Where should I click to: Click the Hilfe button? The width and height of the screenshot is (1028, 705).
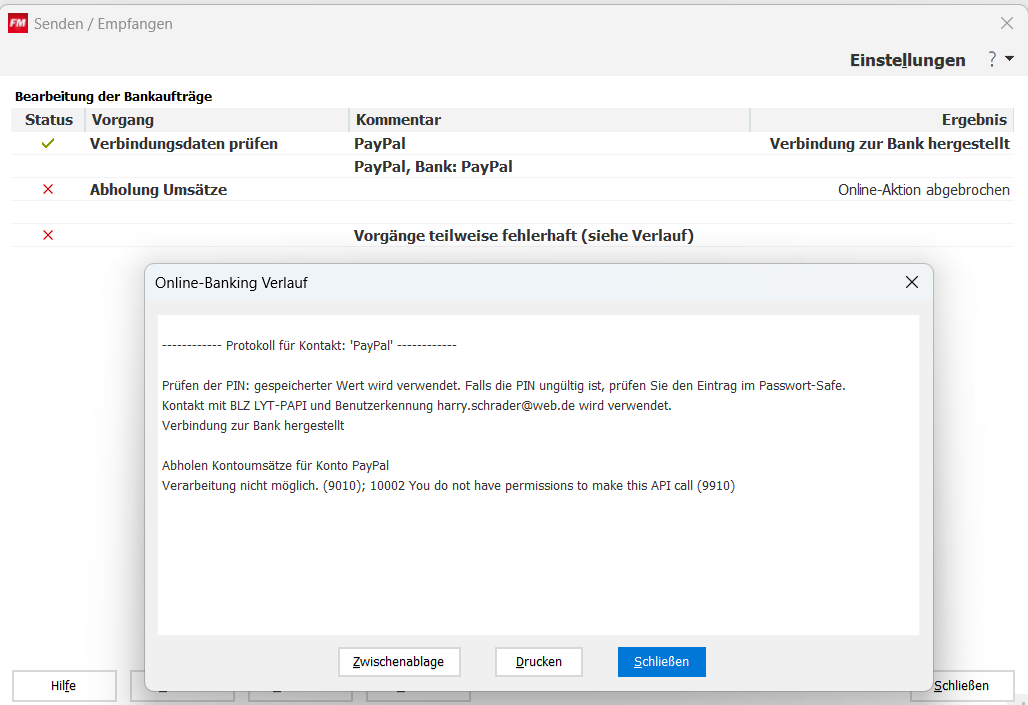click(64, 686)
